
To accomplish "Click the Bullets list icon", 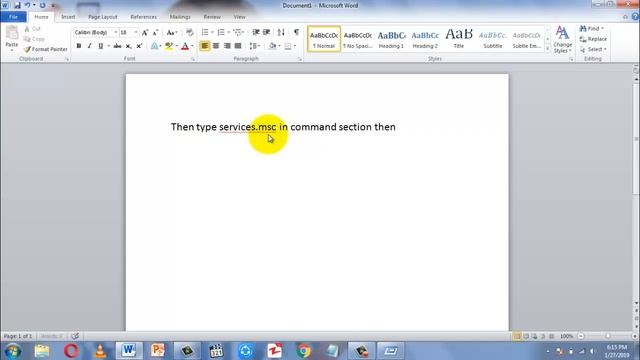I will pyautogui.click(x=205, y=32).
